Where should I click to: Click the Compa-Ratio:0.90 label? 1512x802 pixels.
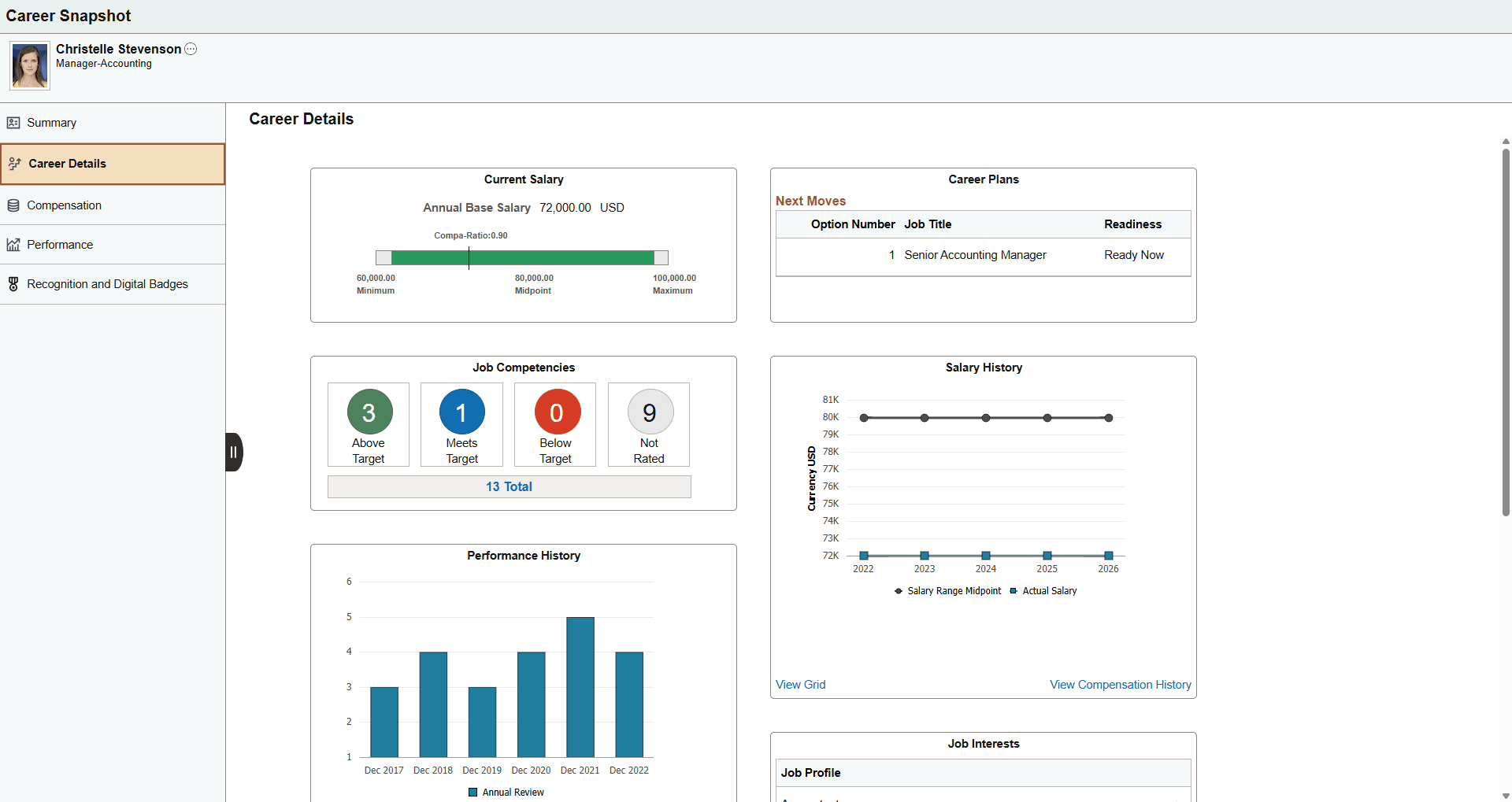471,235
